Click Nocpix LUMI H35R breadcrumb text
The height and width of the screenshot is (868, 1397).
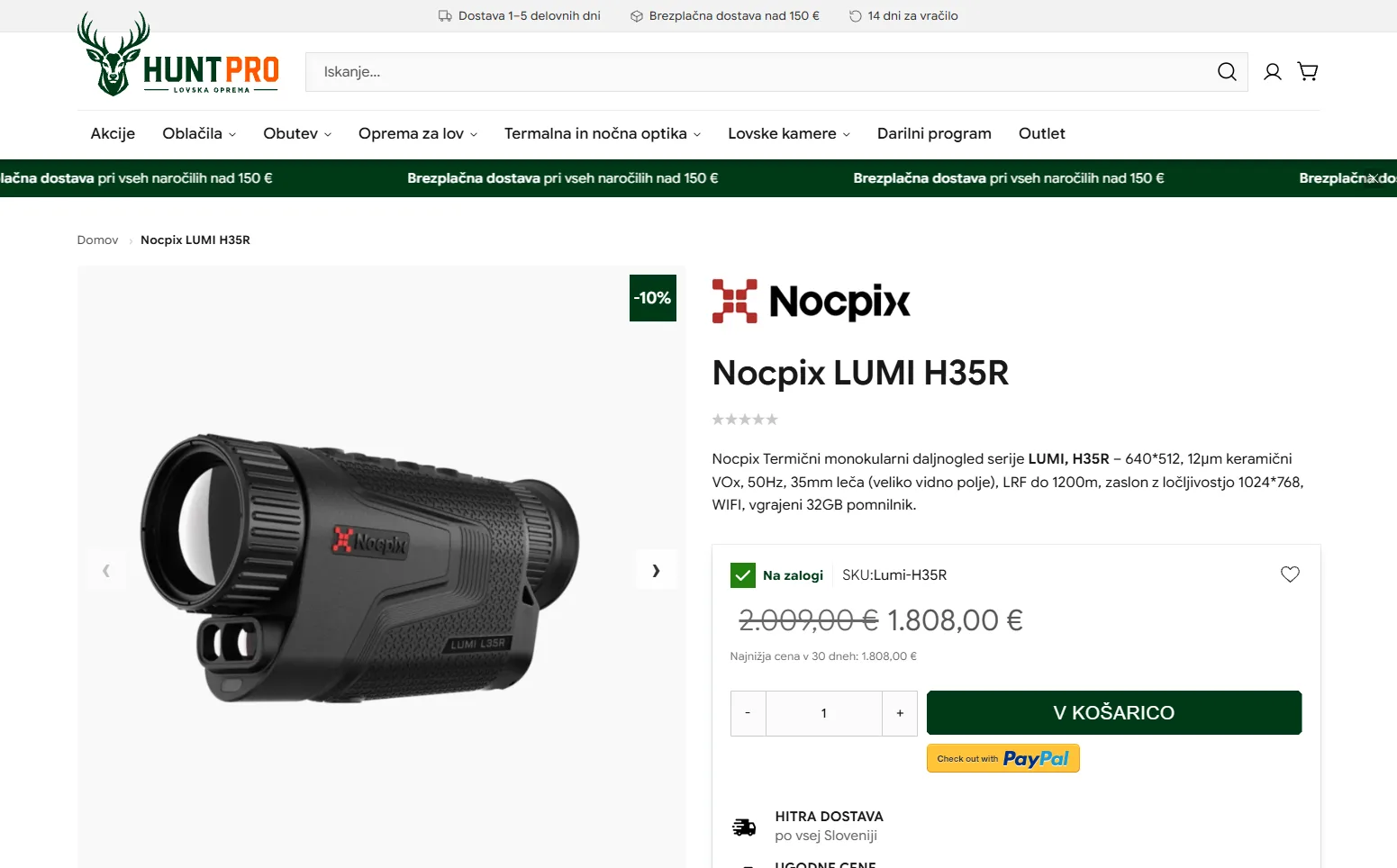[x=195, y=240]
